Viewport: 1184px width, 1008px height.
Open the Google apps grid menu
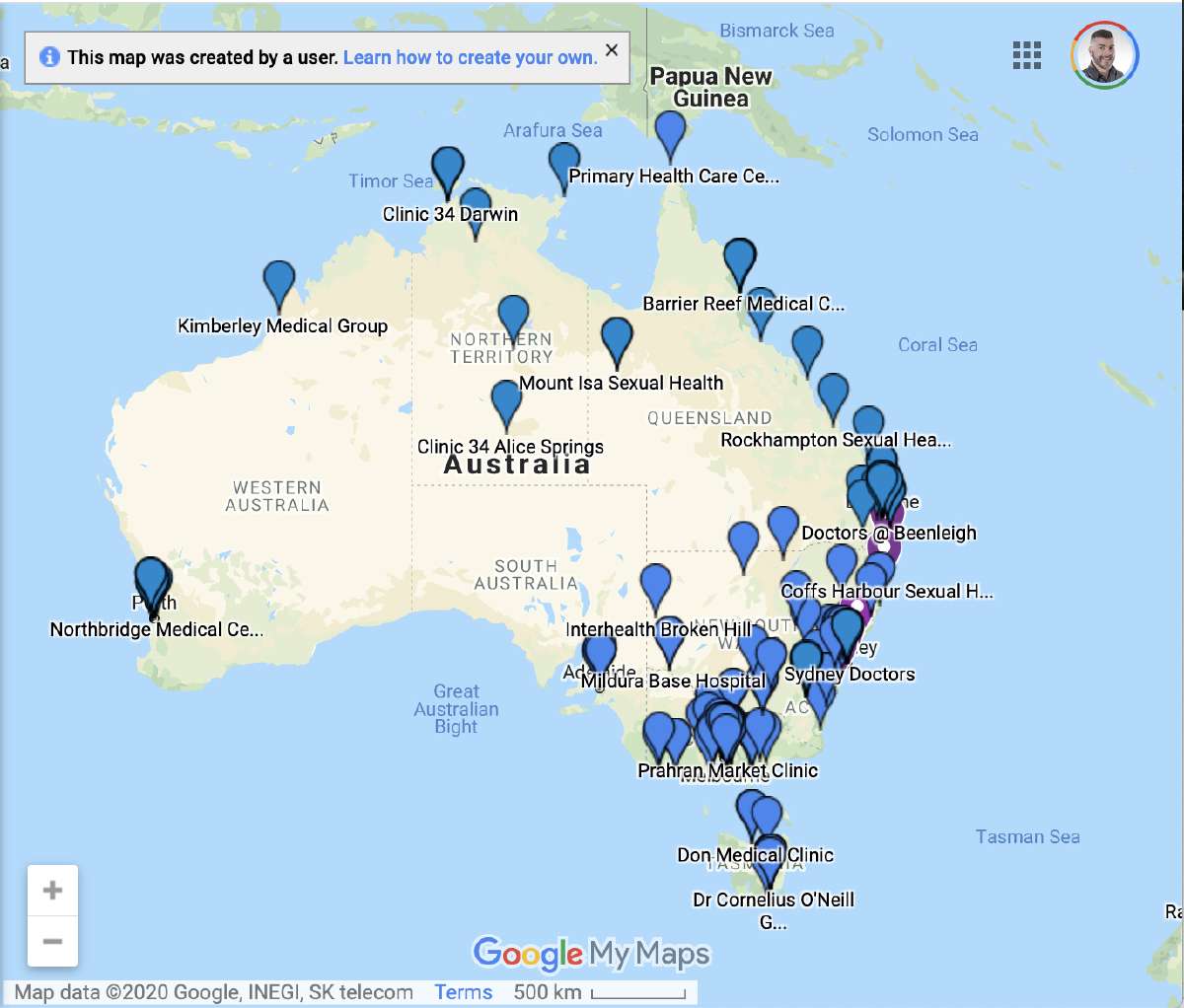1026,56
